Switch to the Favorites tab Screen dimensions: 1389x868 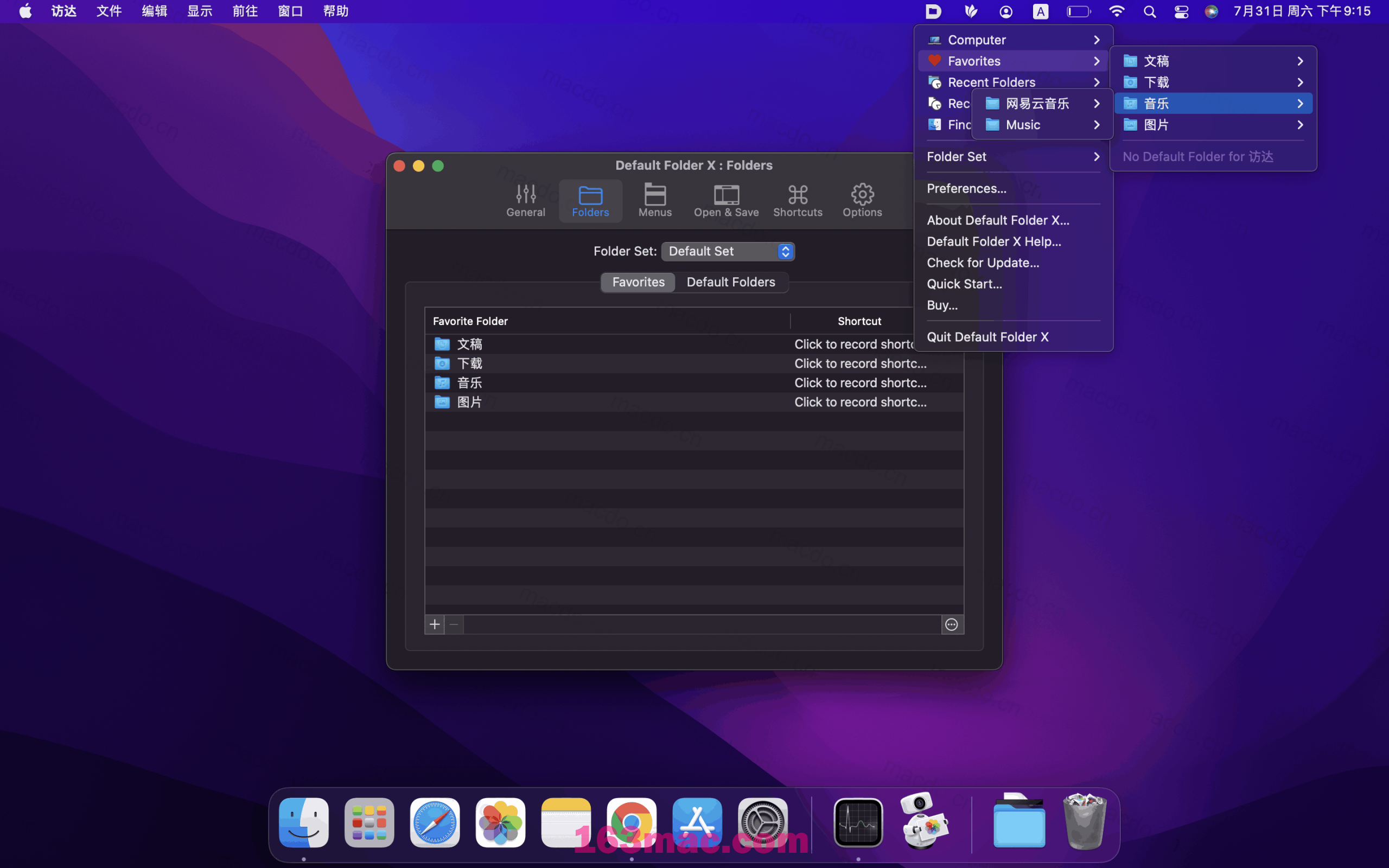tap(637, 282)
